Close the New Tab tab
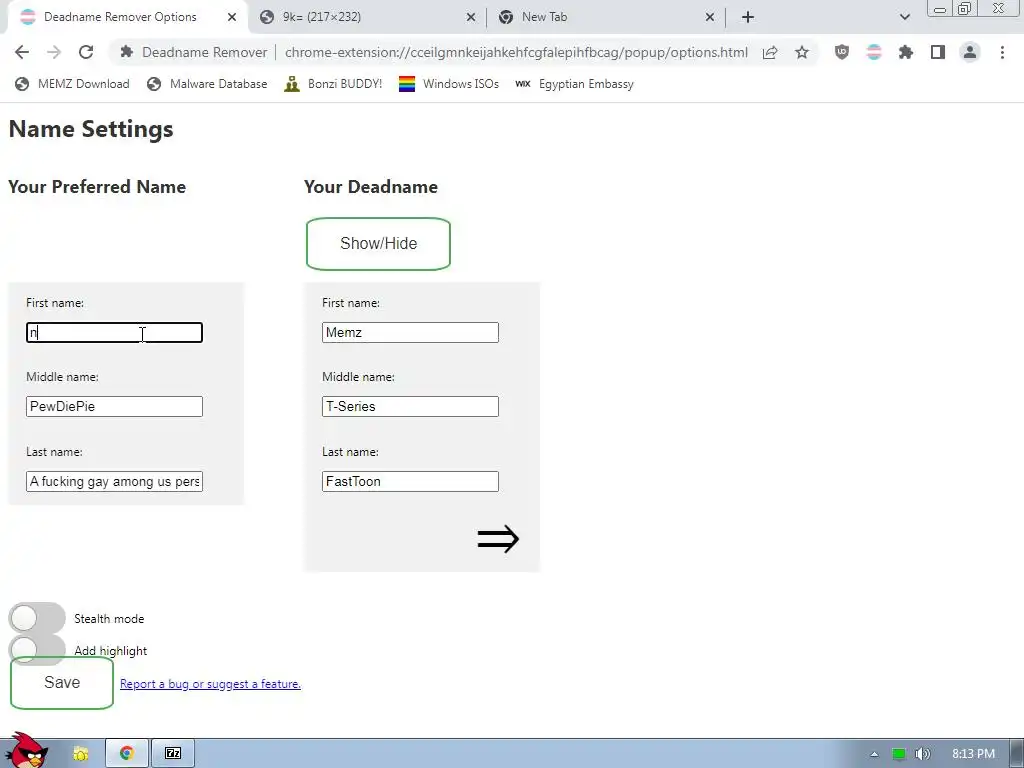Image resolution: width=1024 pixels, height=768 pixels. (x=710, y=17)
